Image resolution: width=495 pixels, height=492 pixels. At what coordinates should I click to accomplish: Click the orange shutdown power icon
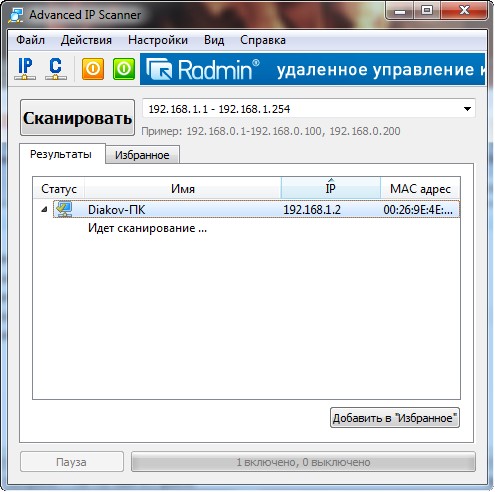93,69
